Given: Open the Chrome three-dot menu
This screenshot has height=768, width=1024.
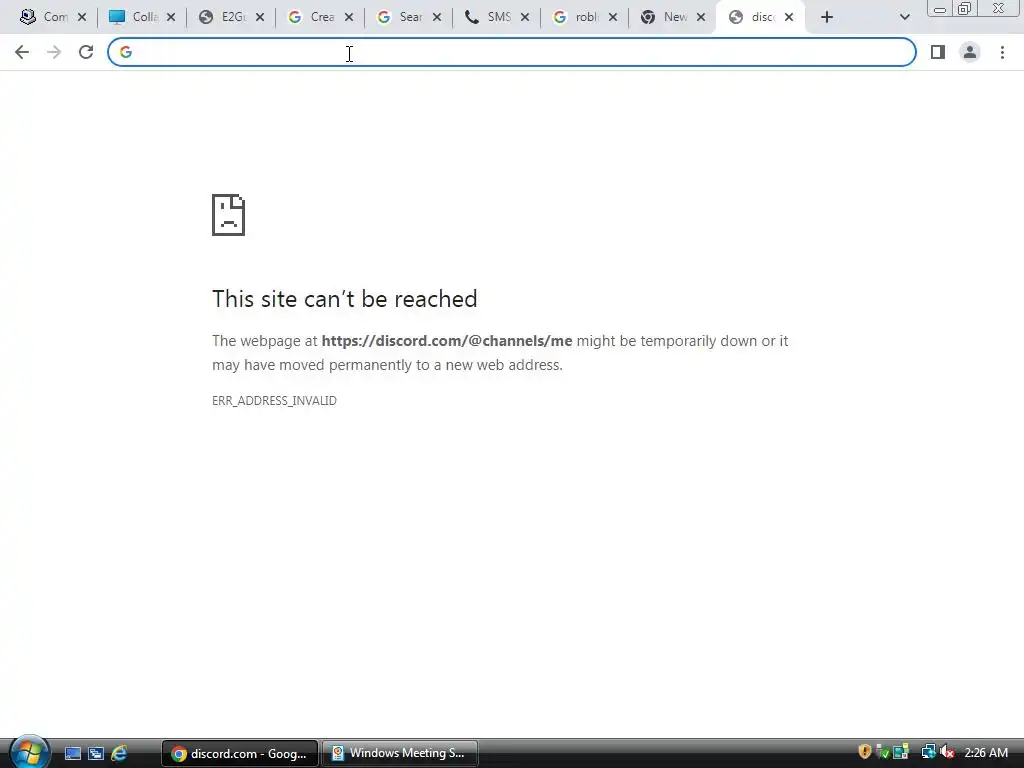Looking at the screenshot, I should click(x=1002, y=52).
